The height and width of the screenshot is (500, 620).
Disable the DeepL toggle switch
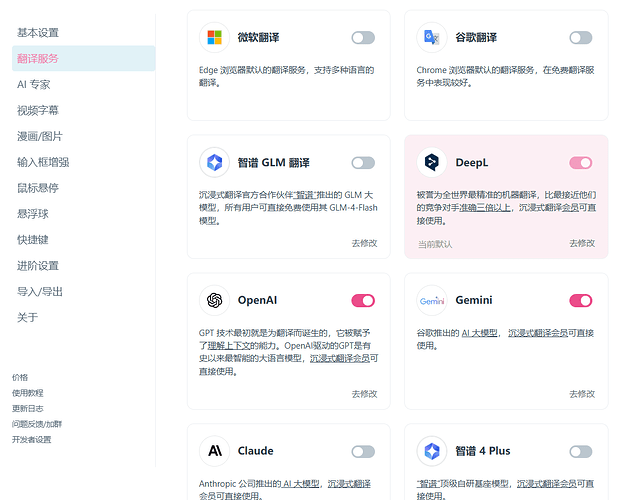point(580,163)
